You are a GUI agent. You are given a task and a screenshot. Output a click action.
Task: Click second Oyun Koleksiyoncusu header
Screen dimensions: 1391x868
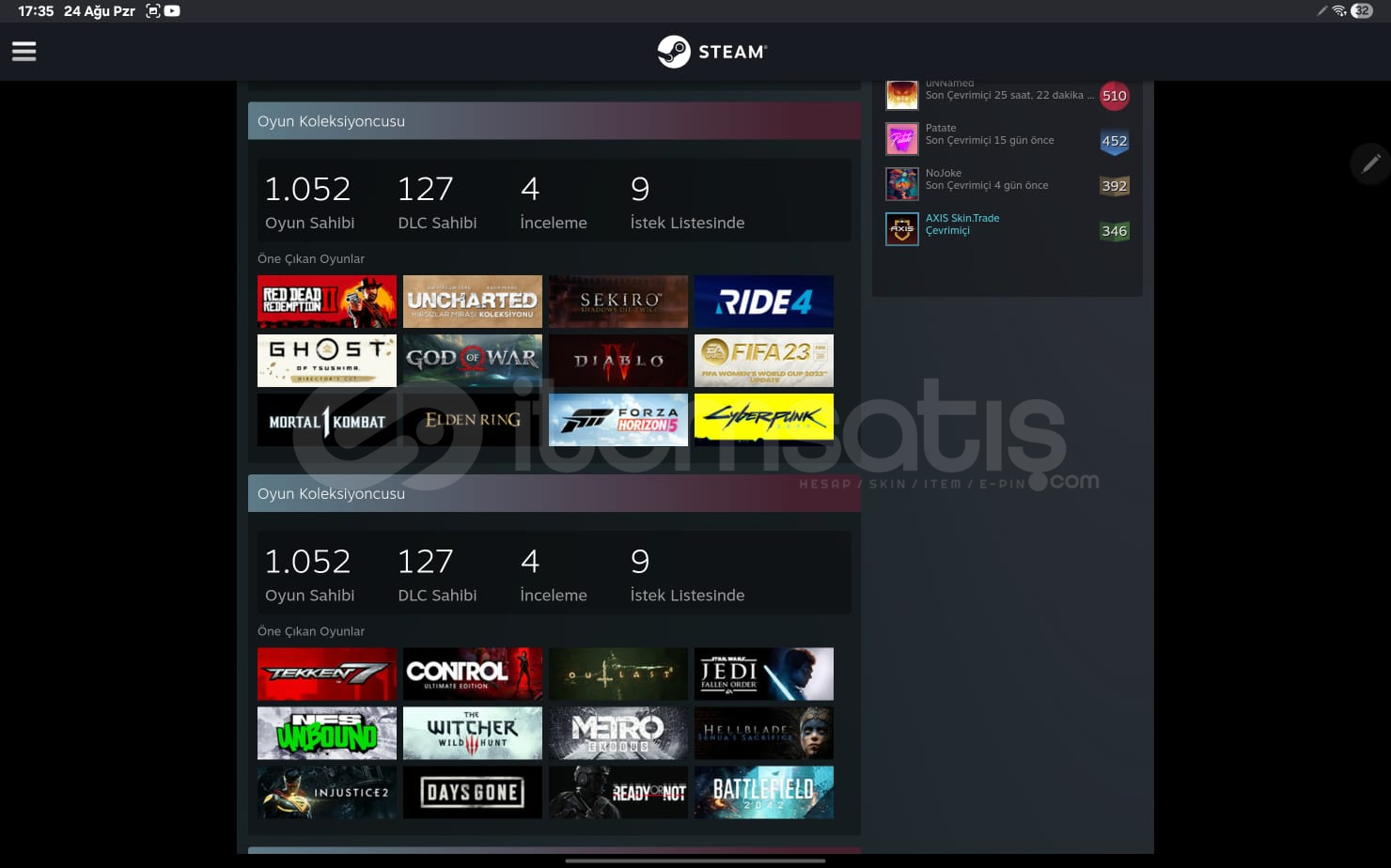pyautogui.click(x=555, y=493)
